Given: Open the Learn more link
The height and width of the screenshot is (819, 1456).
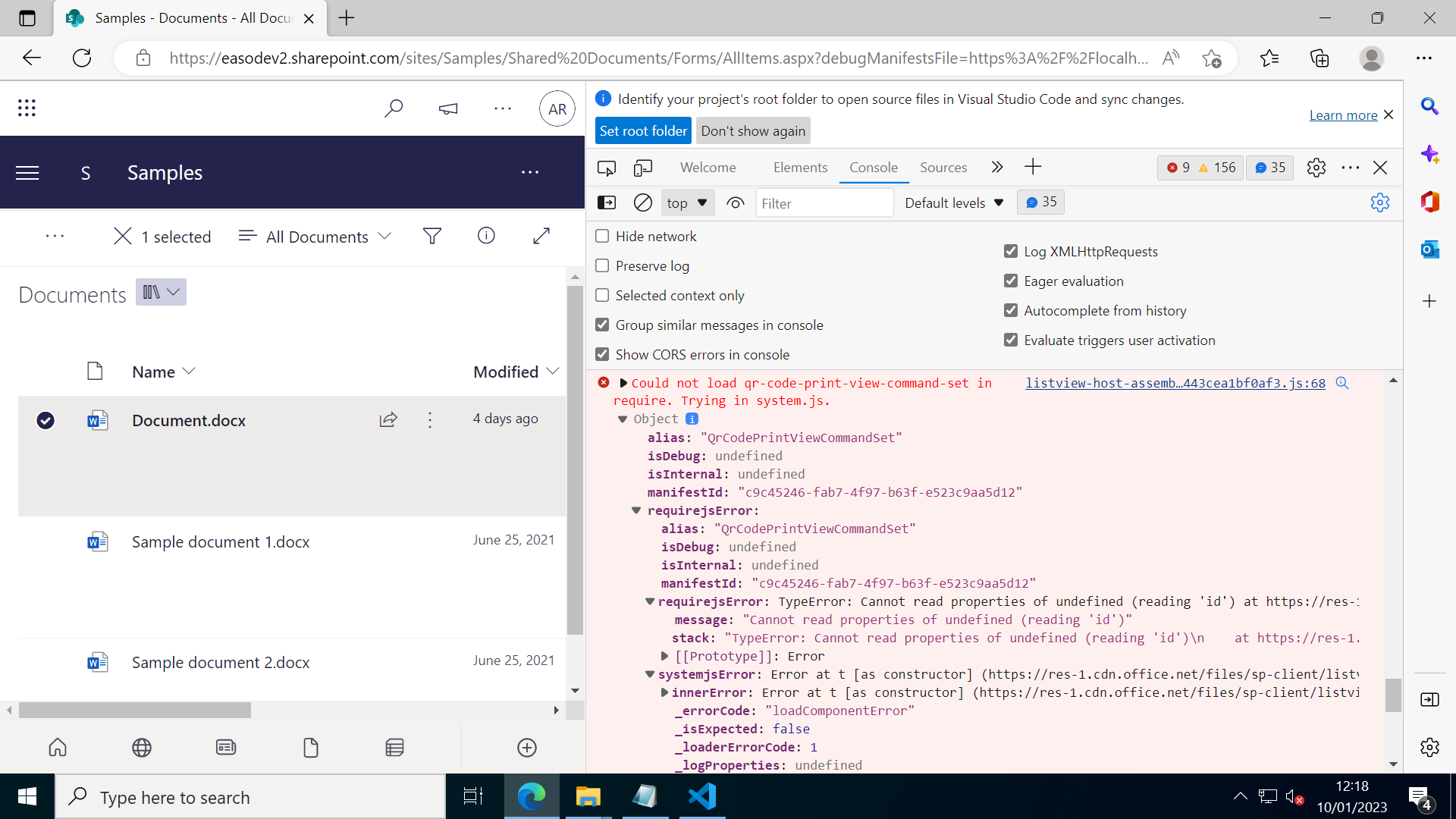Looking at the screenshot, I should (1342, 115).
